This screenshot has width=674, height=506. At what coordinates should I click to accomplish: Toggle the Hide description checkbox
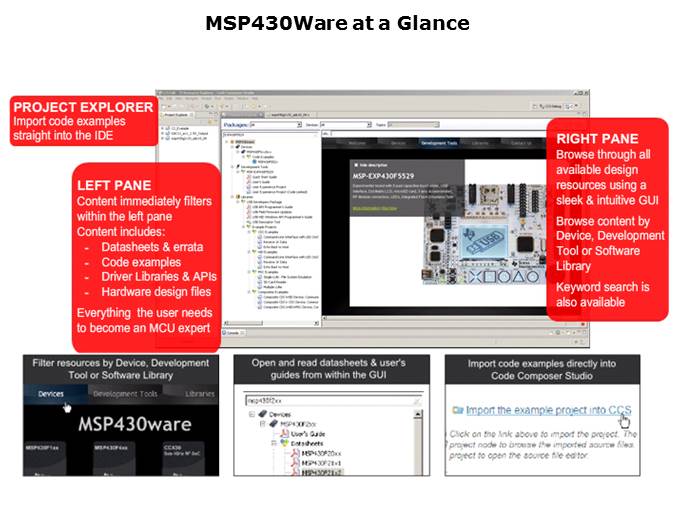click(x=356, y=165)
